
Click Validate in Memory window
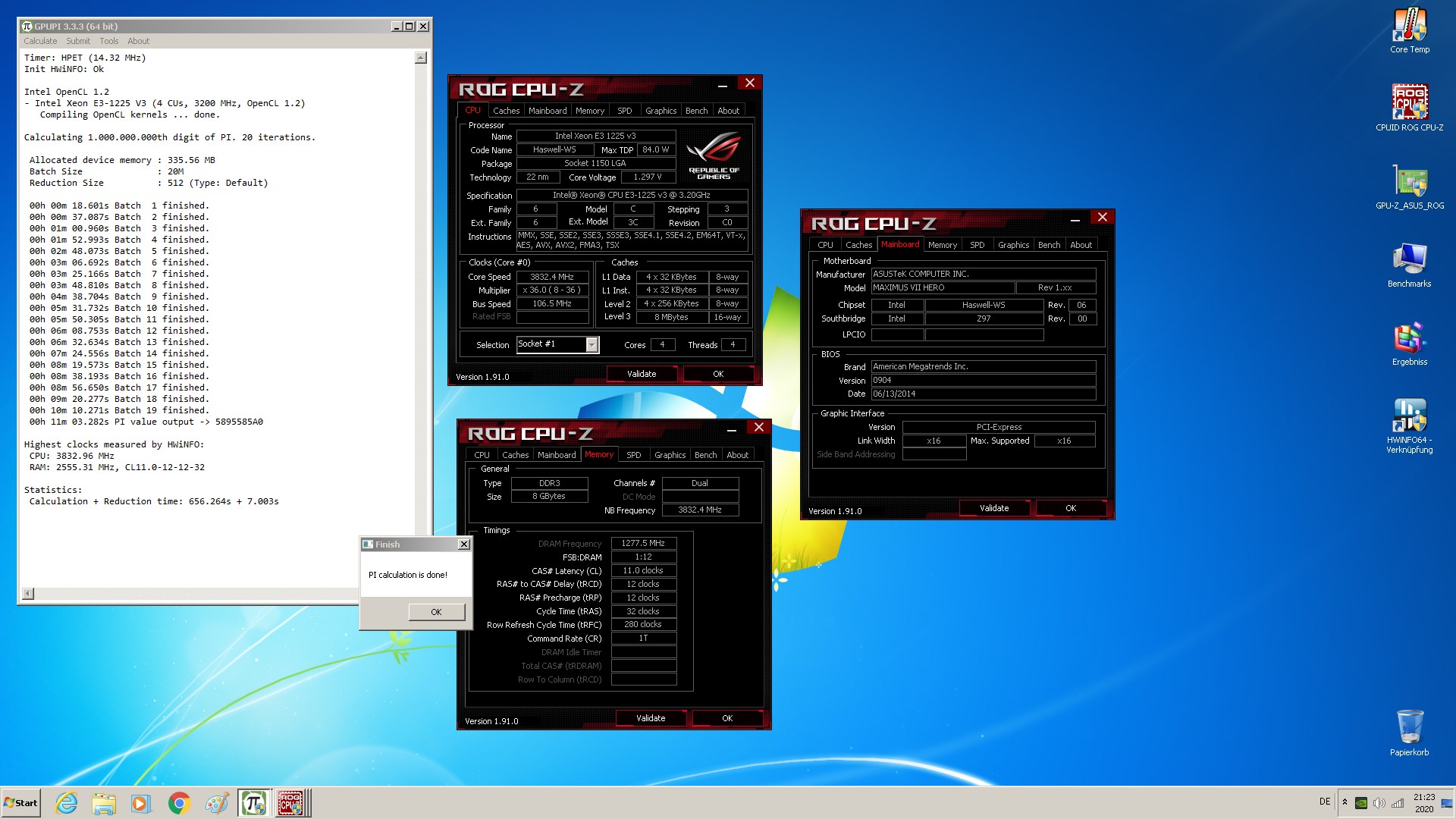click(651, 718)
